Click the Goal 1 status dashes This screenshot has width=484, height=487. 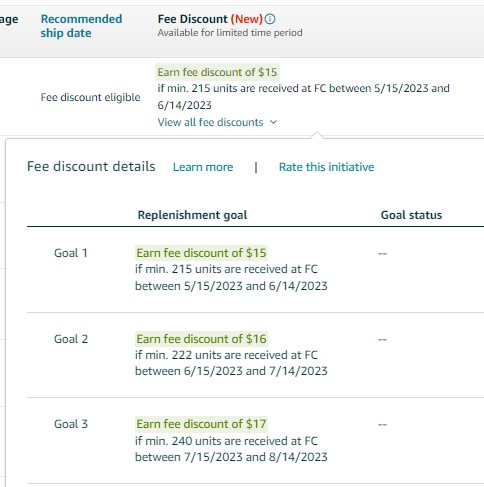382,253
